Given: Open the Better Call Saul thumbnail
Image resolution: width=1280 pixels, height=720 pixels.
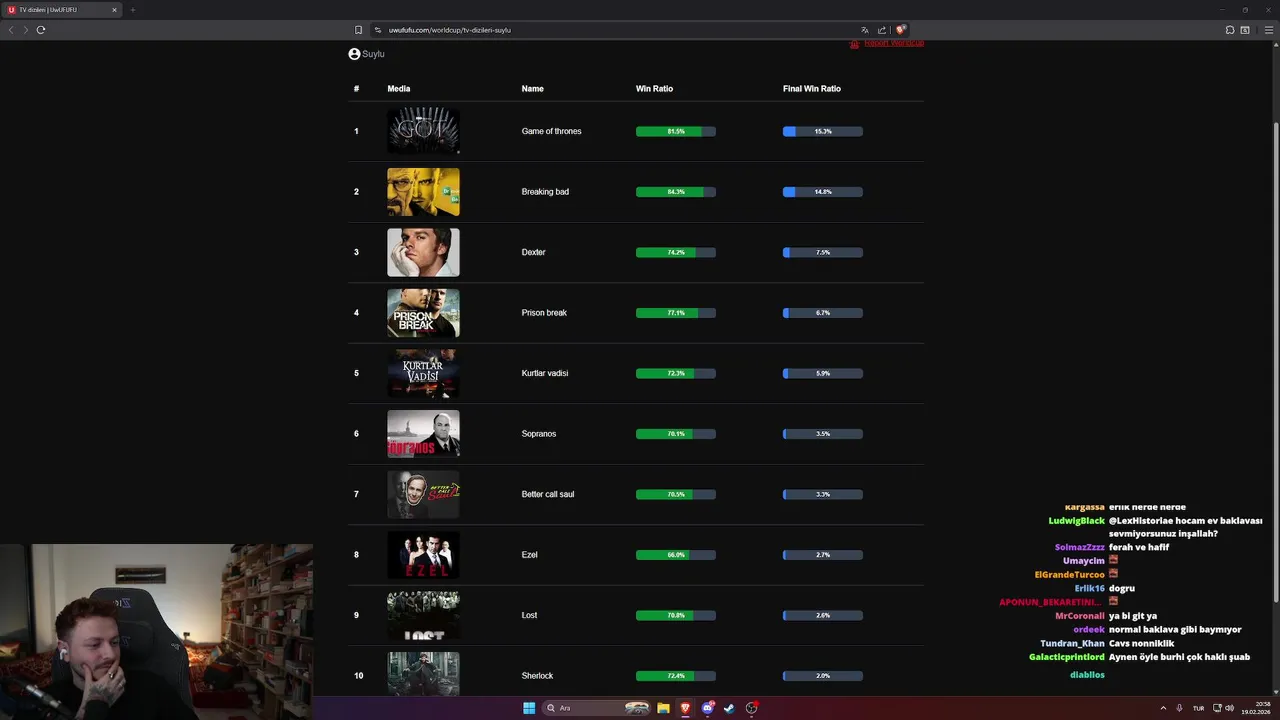Looking at the screenshot, I should point(424,494).
